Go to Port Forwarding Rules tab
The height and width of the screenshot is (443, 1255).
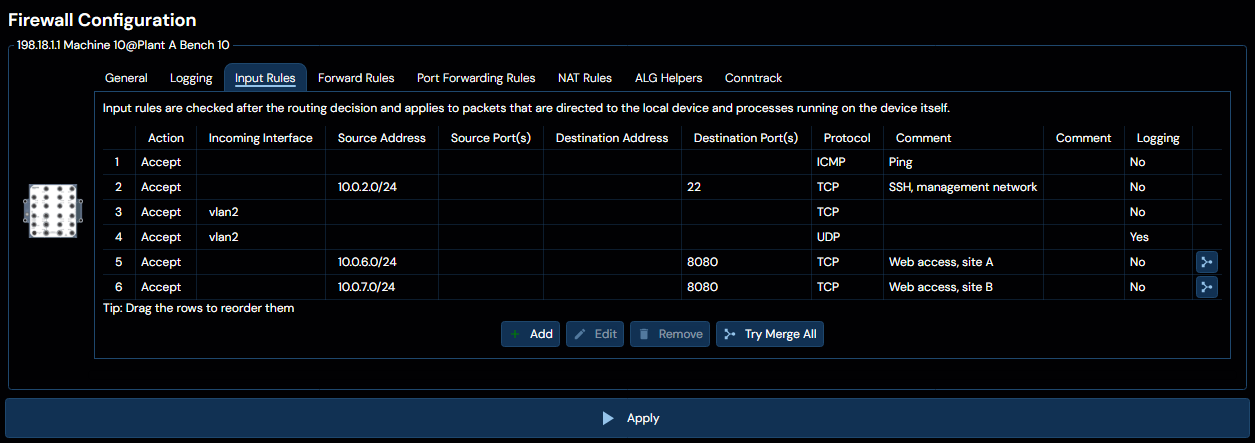(x=476, y=78)
